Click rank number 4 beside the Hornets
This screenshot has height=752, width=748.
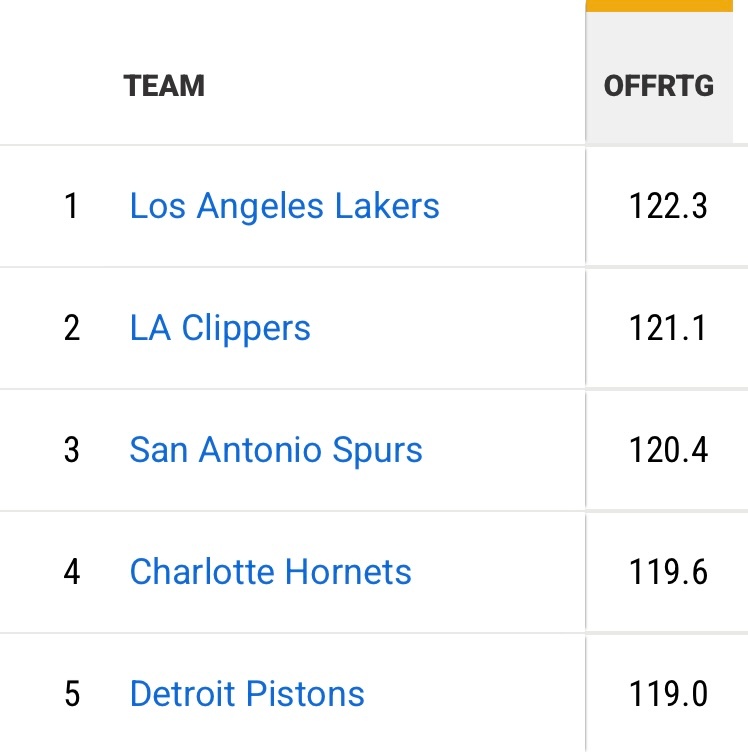(71, 572)
